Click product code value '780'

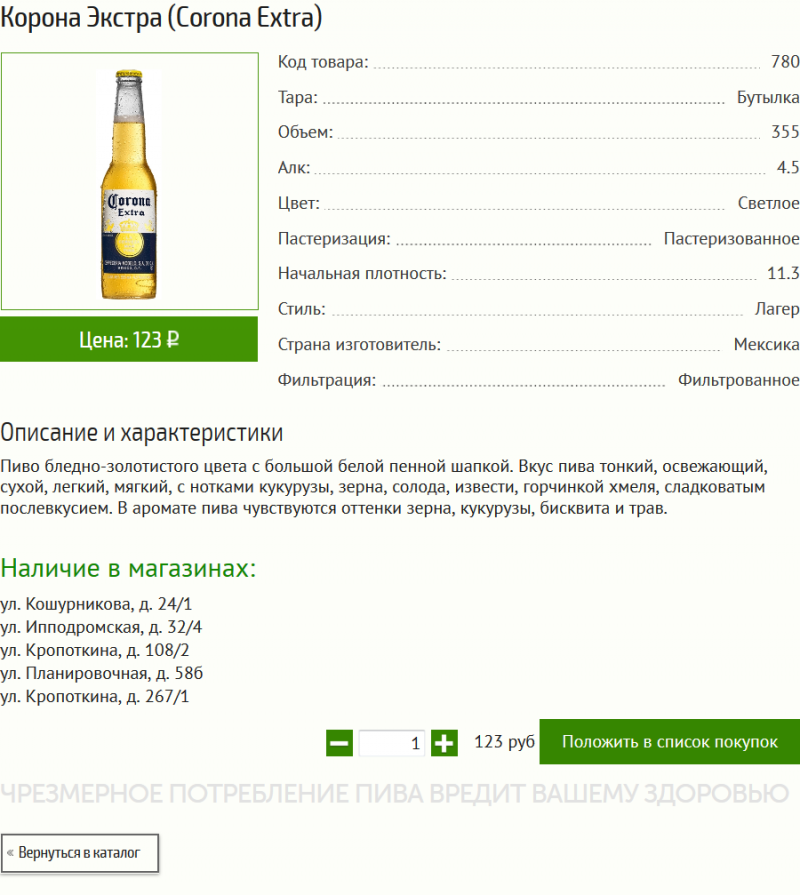(x=785, y=62)
